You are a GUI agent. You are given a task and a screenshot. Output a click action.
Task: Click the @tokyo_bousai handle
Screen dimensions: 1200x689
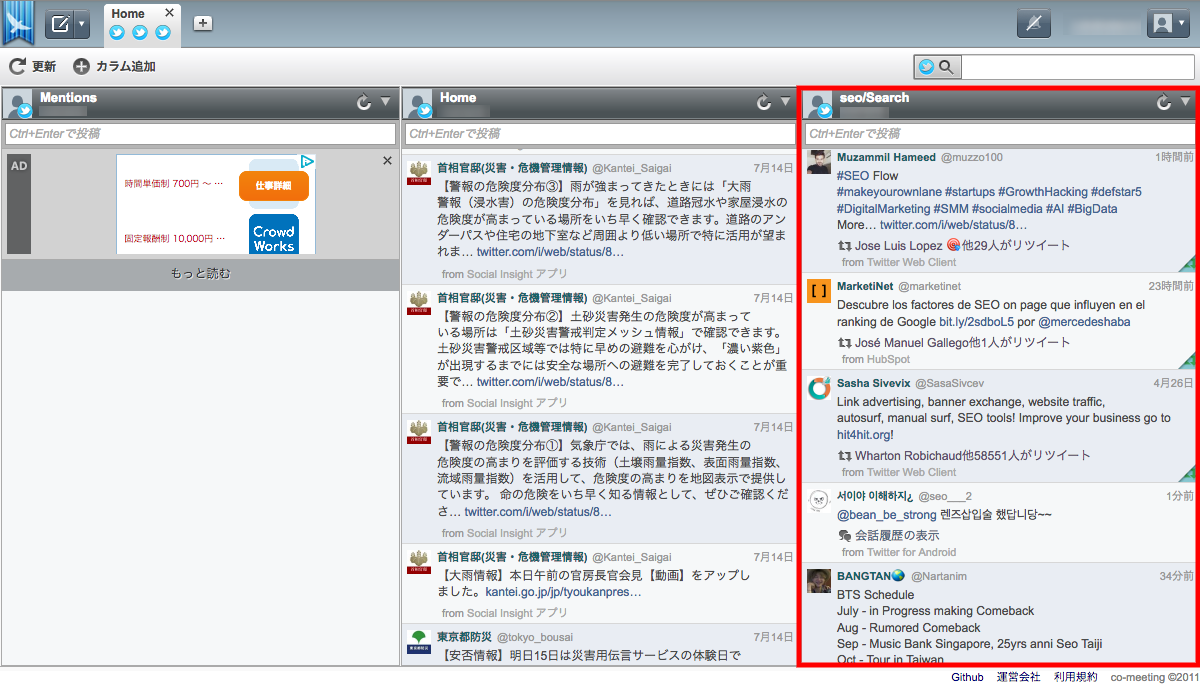point(534,638)
